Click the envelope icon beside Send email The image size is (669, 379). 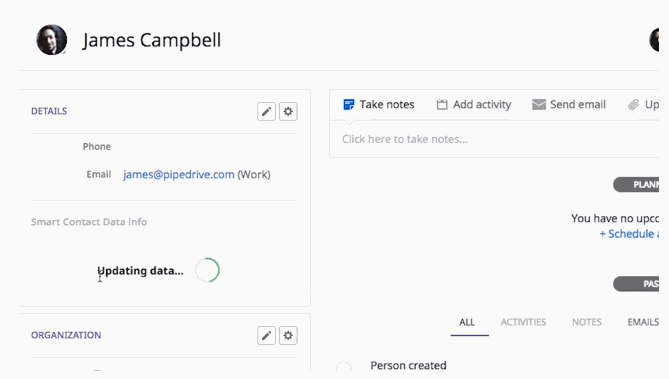539,105
